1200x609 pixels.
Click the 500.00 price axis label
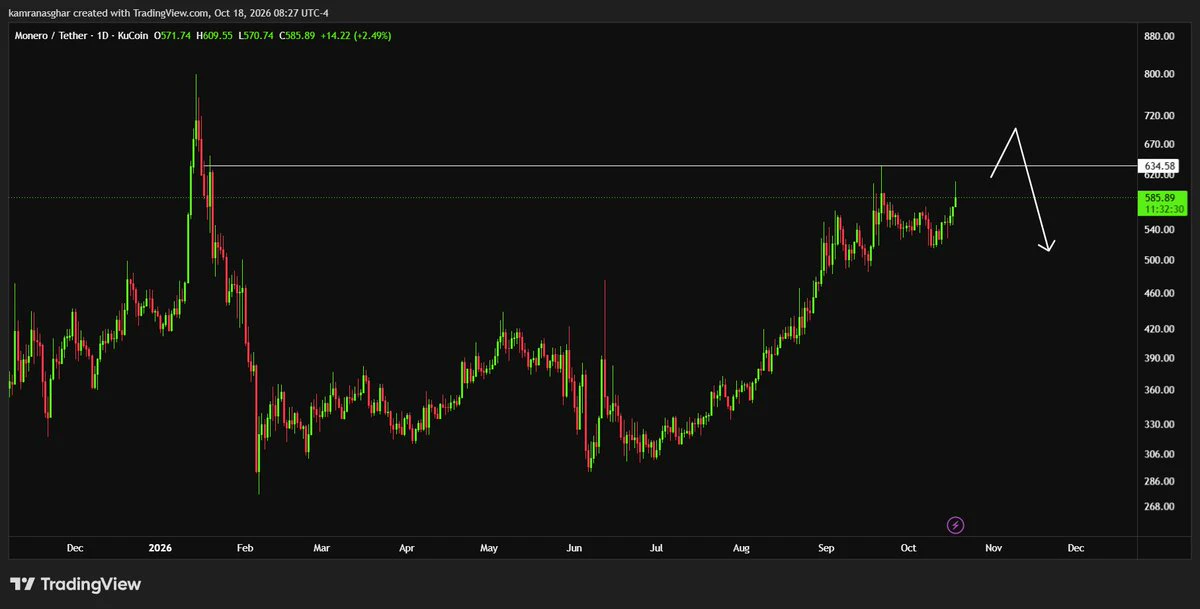(1160, 260)
